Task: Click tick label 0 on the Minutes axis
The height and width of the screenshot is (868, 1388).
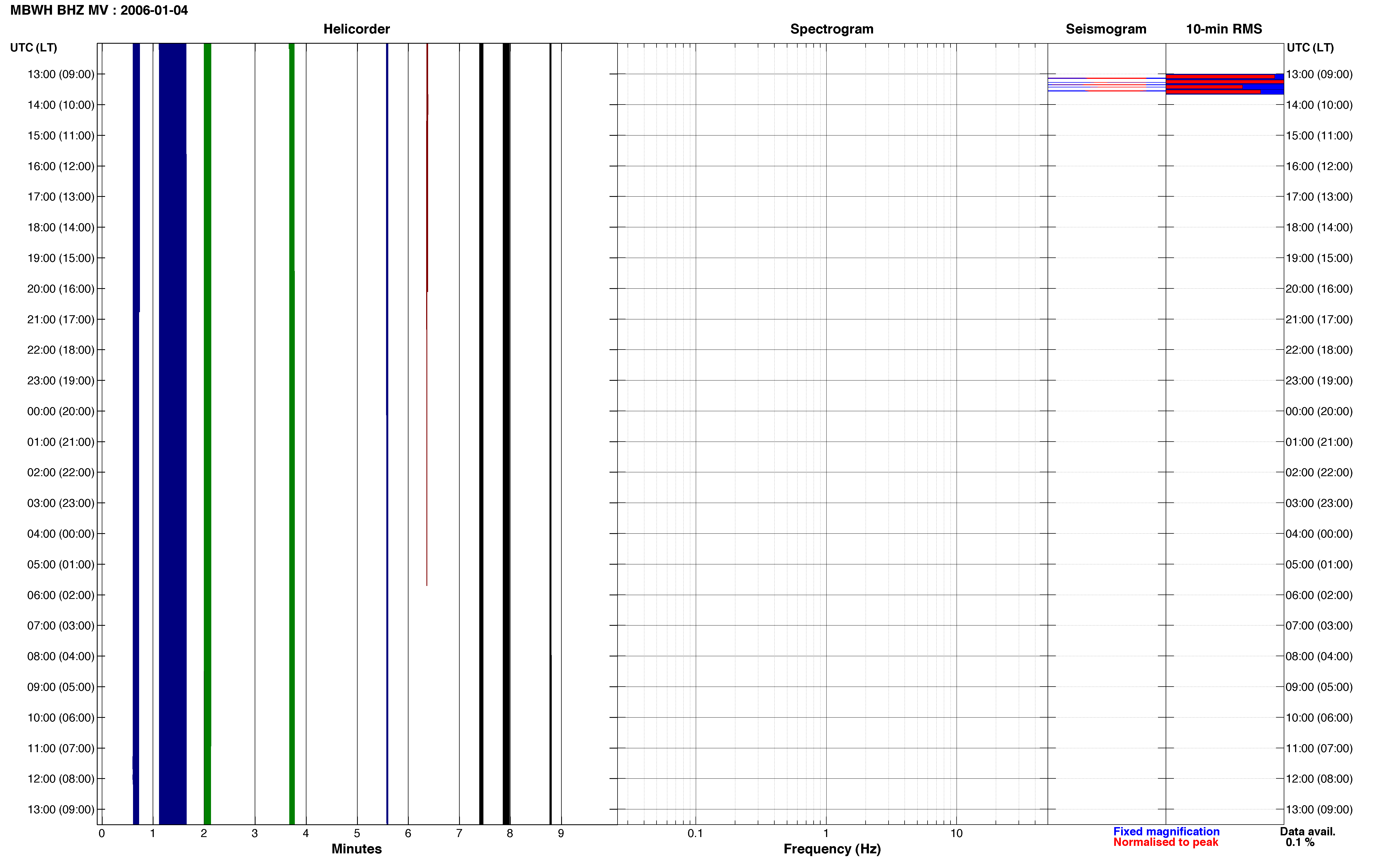Action: [101, 833]
